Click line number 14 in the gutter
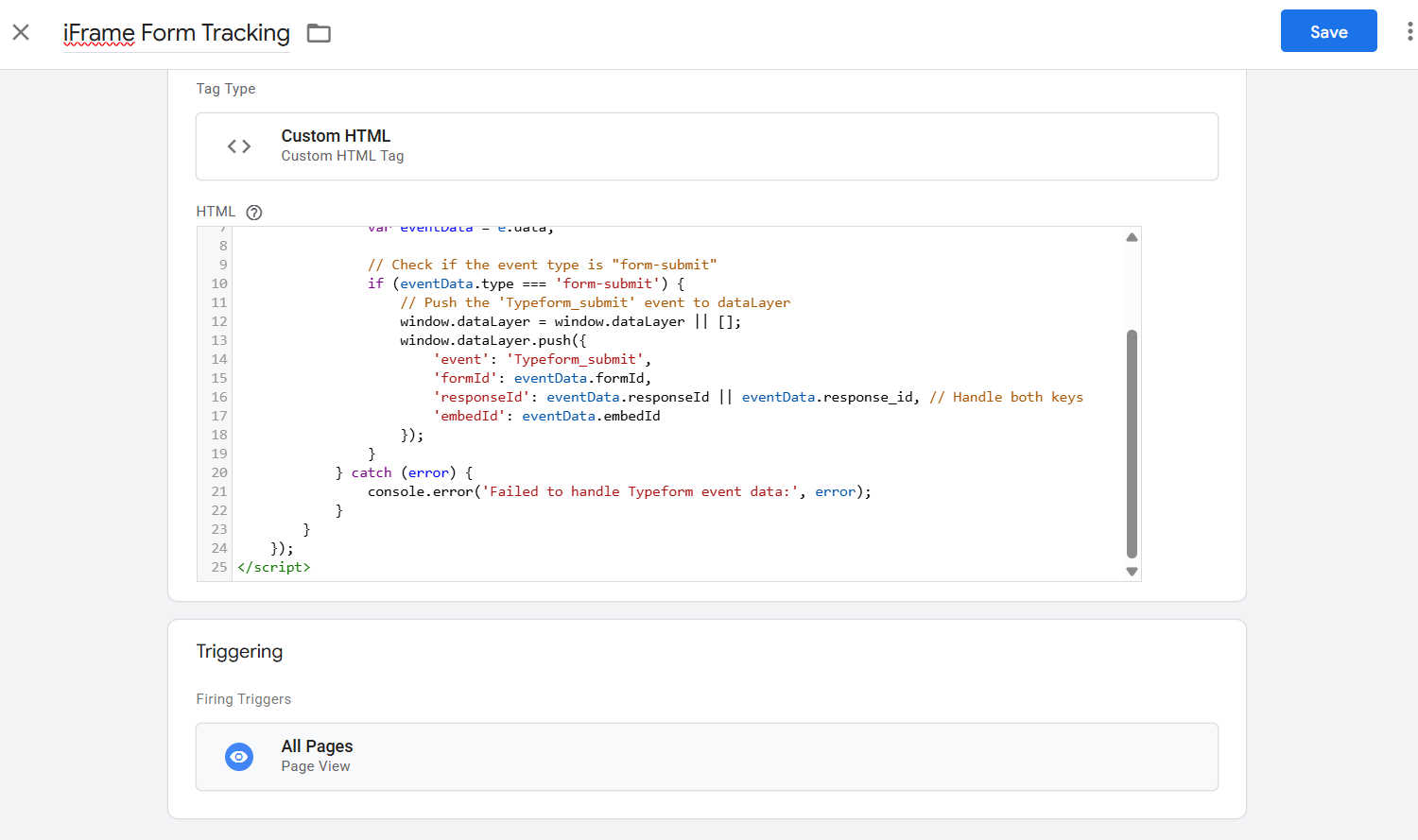The width and height of the screenshot is (1418, 840). click(219, 359)
